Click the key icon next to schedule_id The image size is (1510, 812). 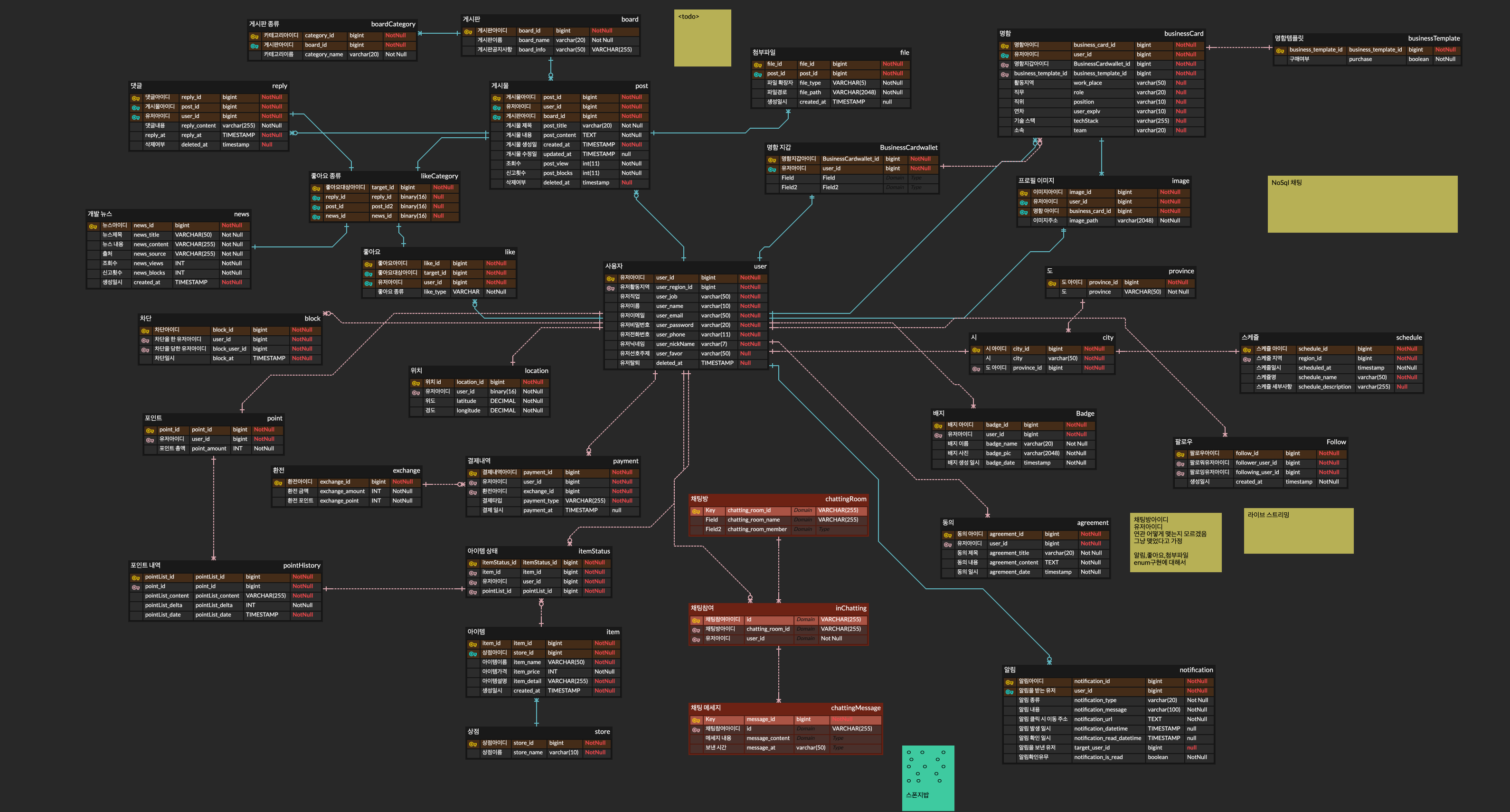coord(1247,349)
